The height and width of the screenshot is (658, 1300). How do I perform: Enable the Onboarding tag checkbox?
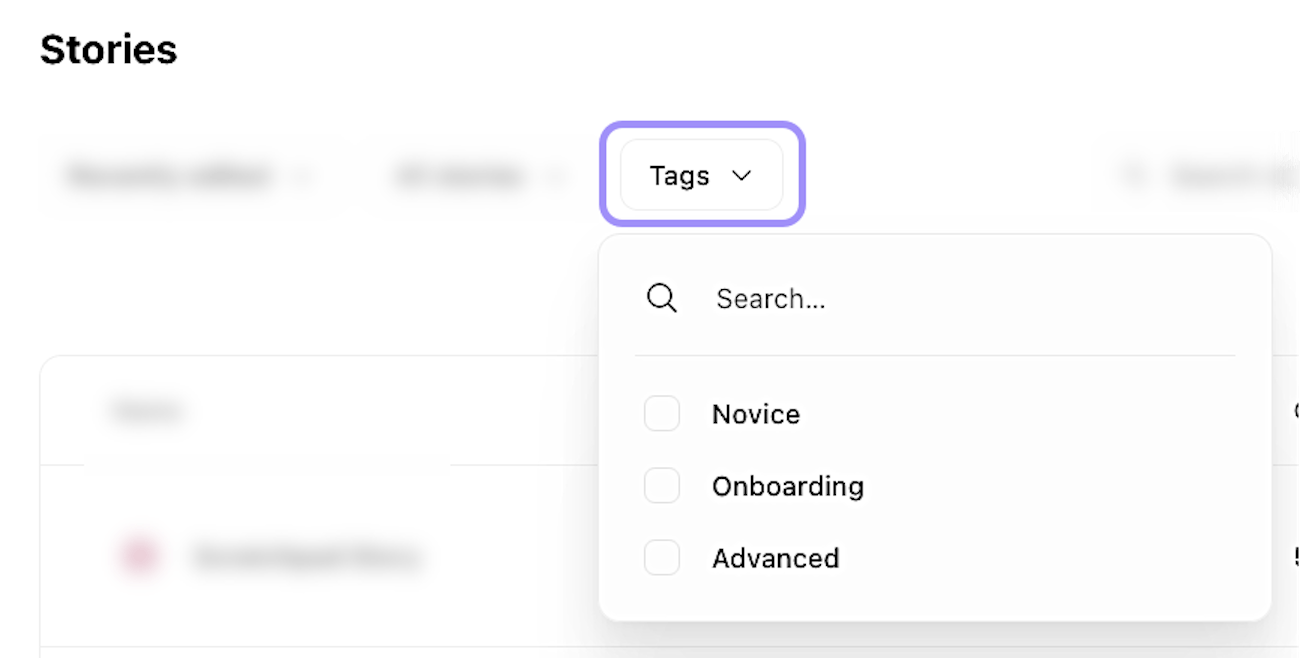[662, 486]
